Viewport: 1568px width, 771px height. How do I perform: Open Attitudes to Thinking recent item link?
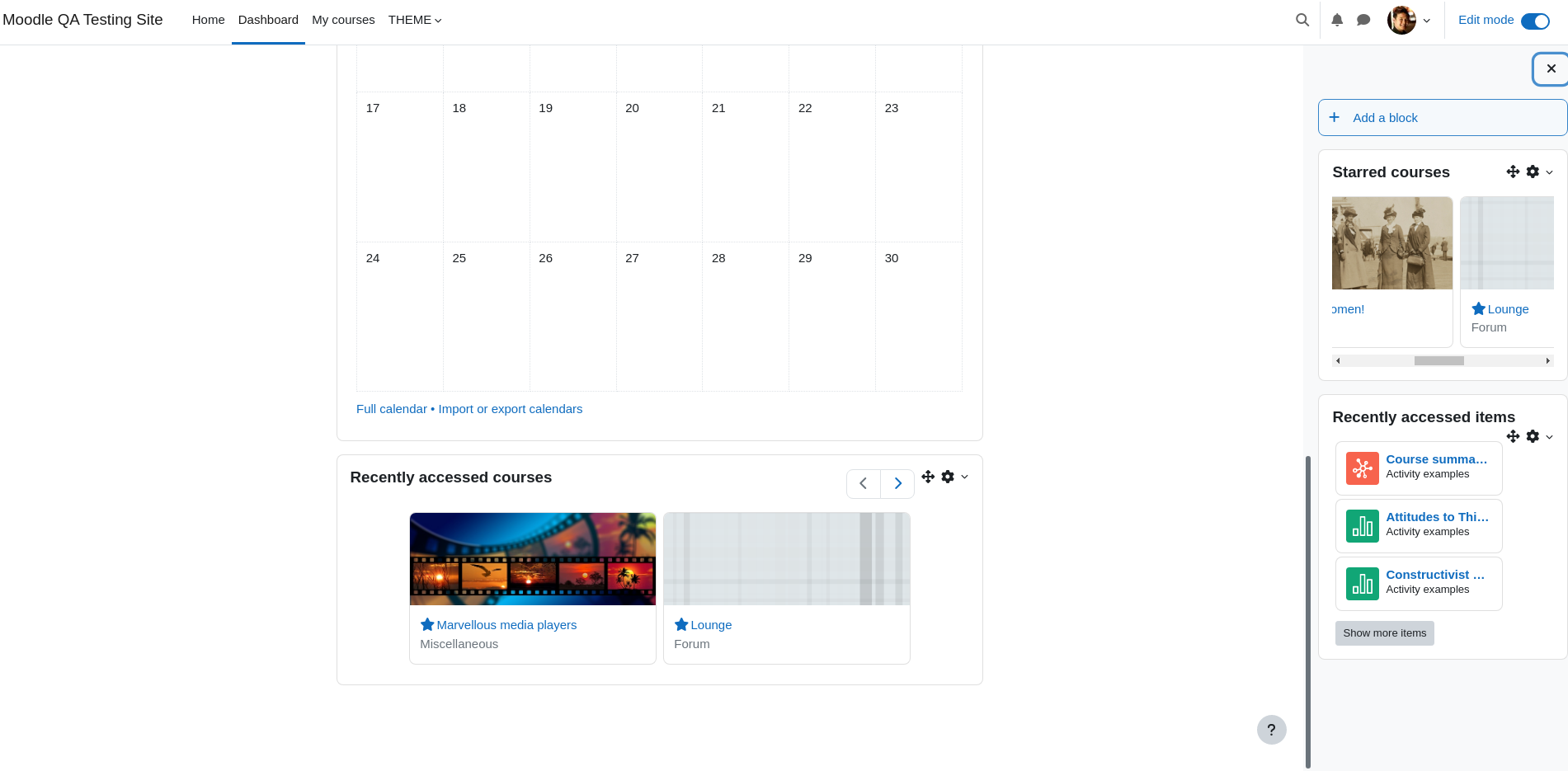1438,517
